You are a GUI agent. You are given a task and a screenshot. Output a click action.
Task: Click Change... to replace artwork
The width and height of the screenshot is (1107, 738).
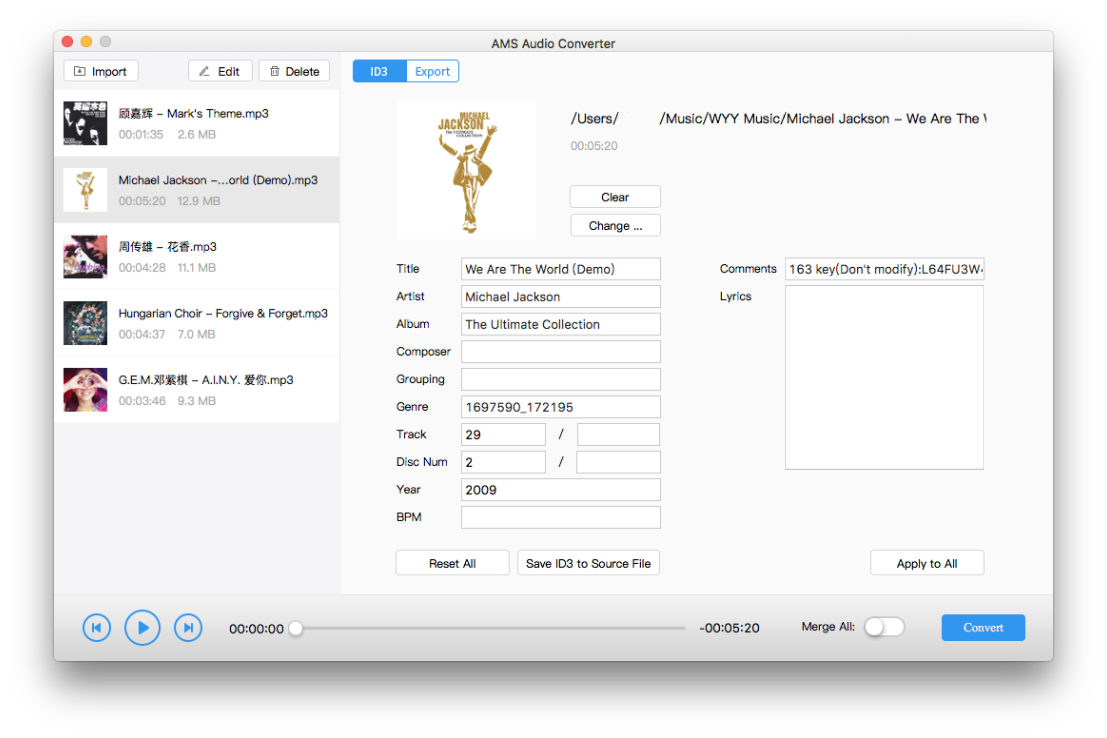click(615, 226)
